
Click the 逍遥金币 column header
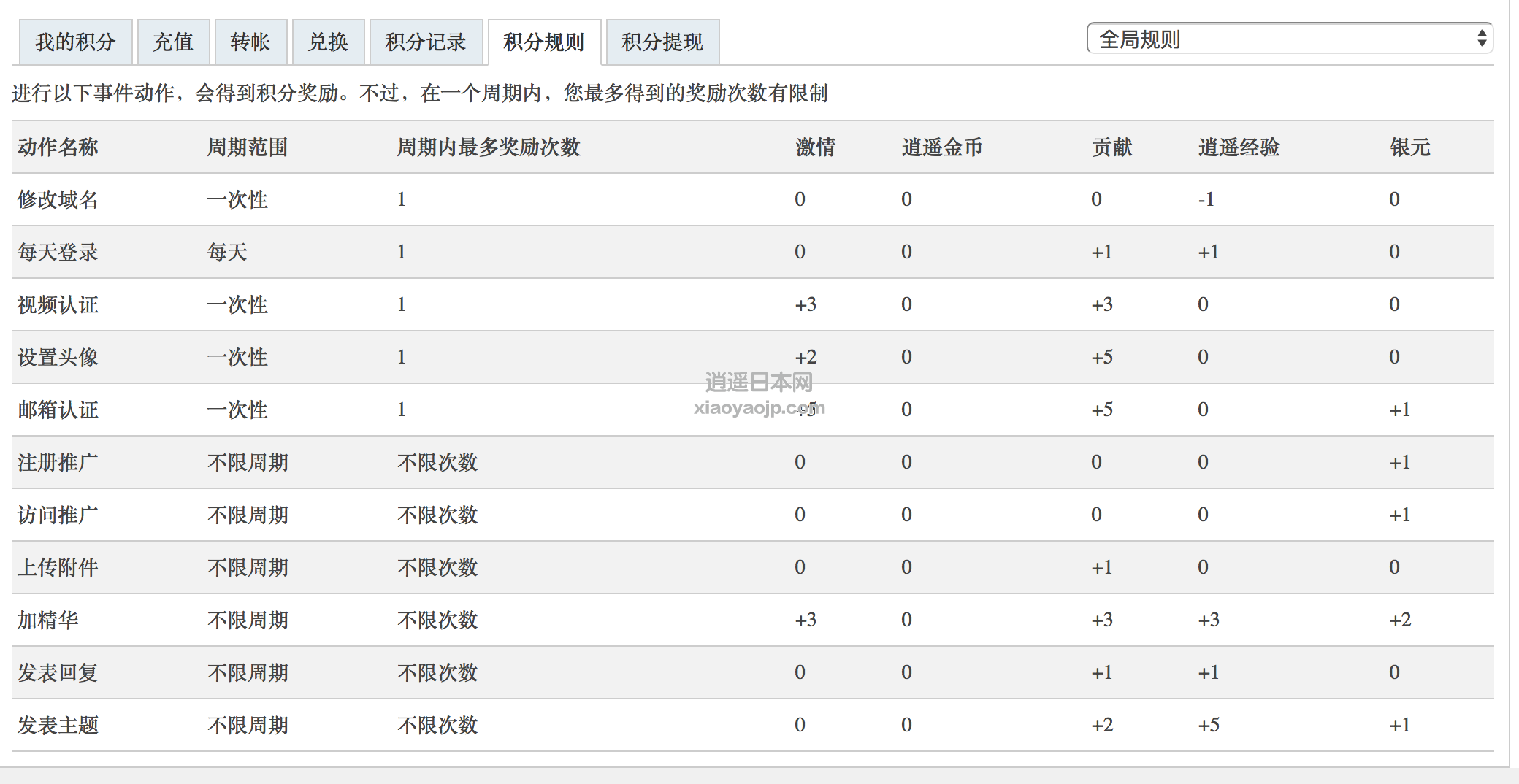[942, 147]
